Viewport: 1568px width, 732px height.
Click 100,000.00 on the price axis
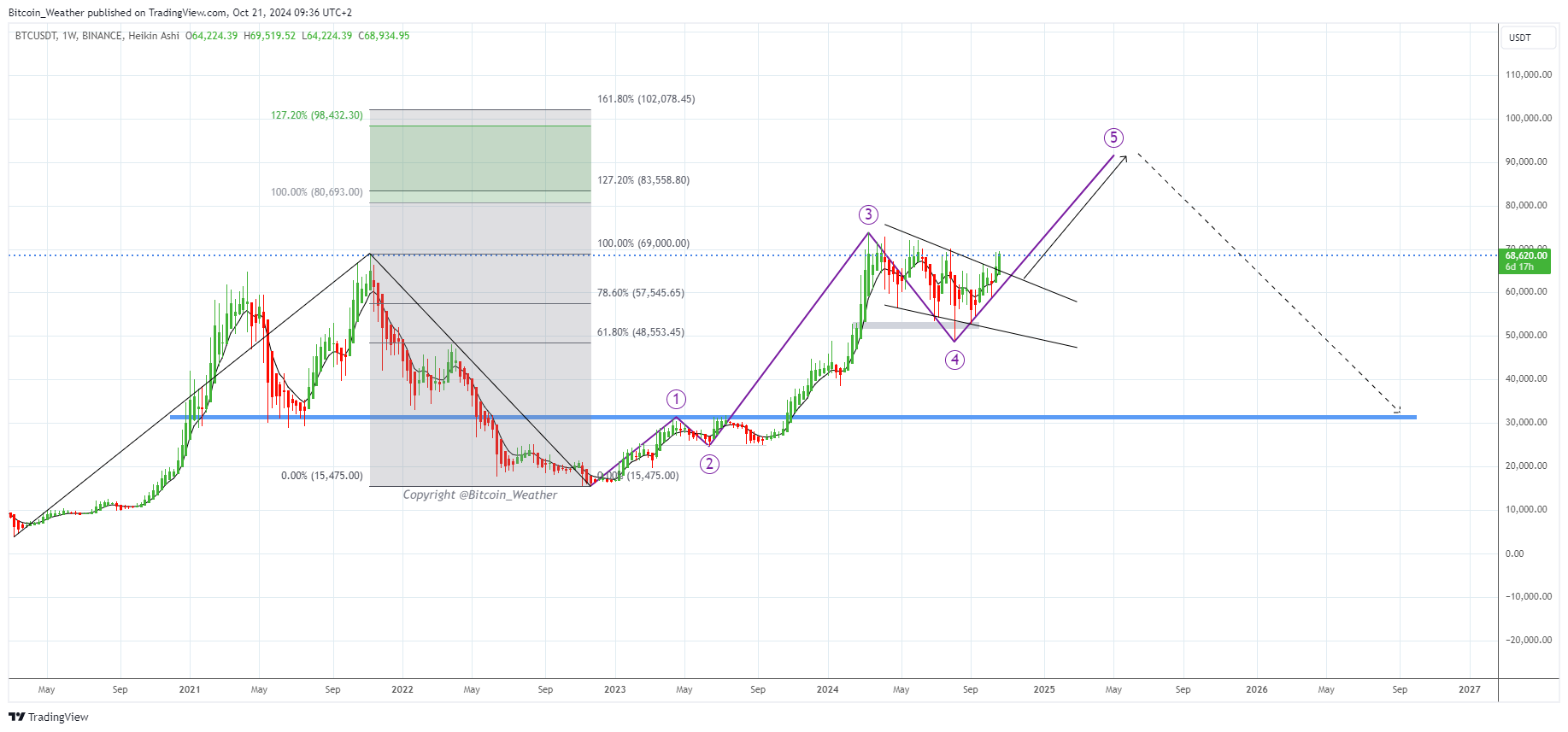point(1529,118)
